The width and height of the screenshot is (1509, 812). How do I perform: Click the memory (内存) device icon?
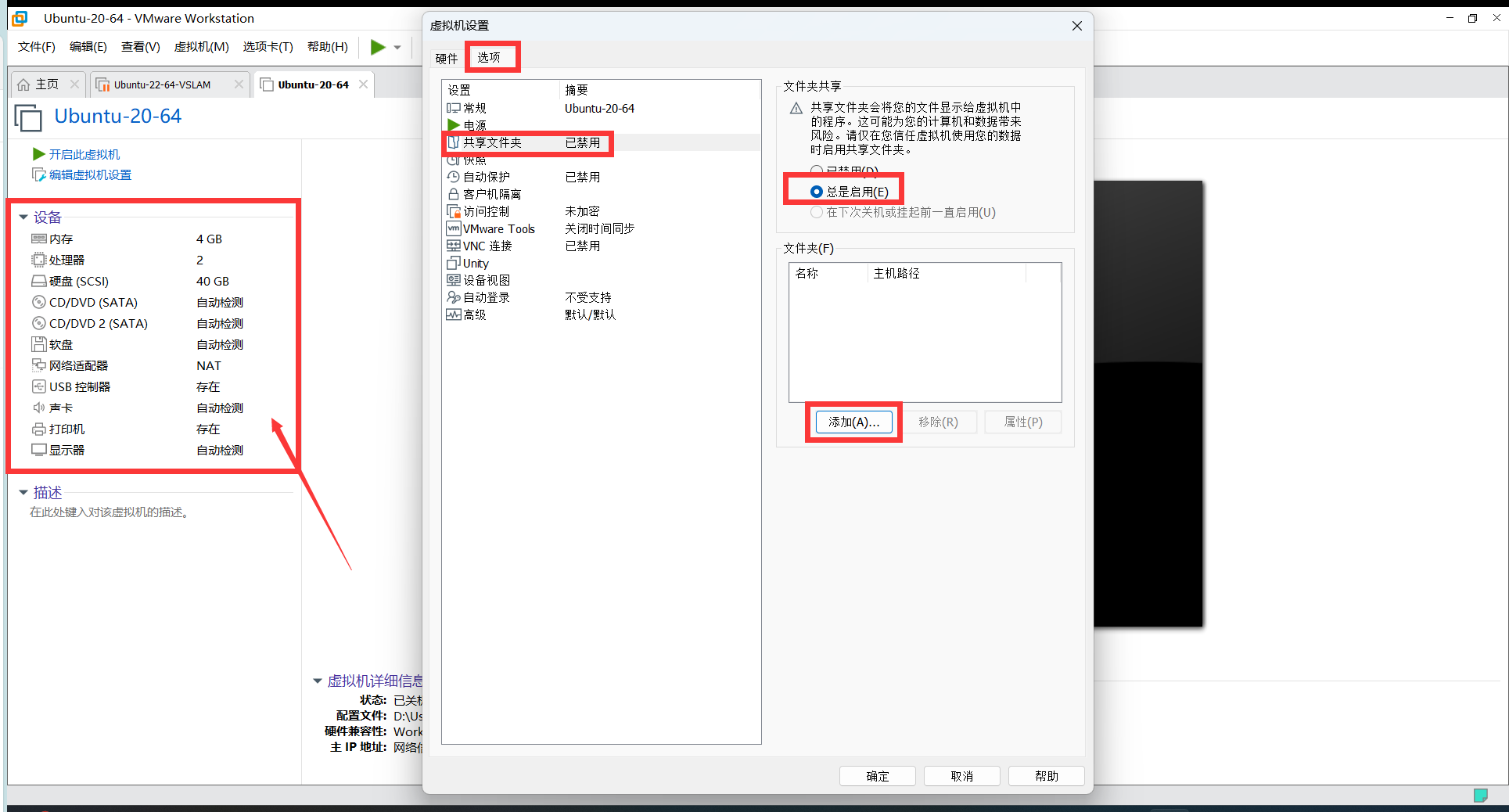point(39,239)
